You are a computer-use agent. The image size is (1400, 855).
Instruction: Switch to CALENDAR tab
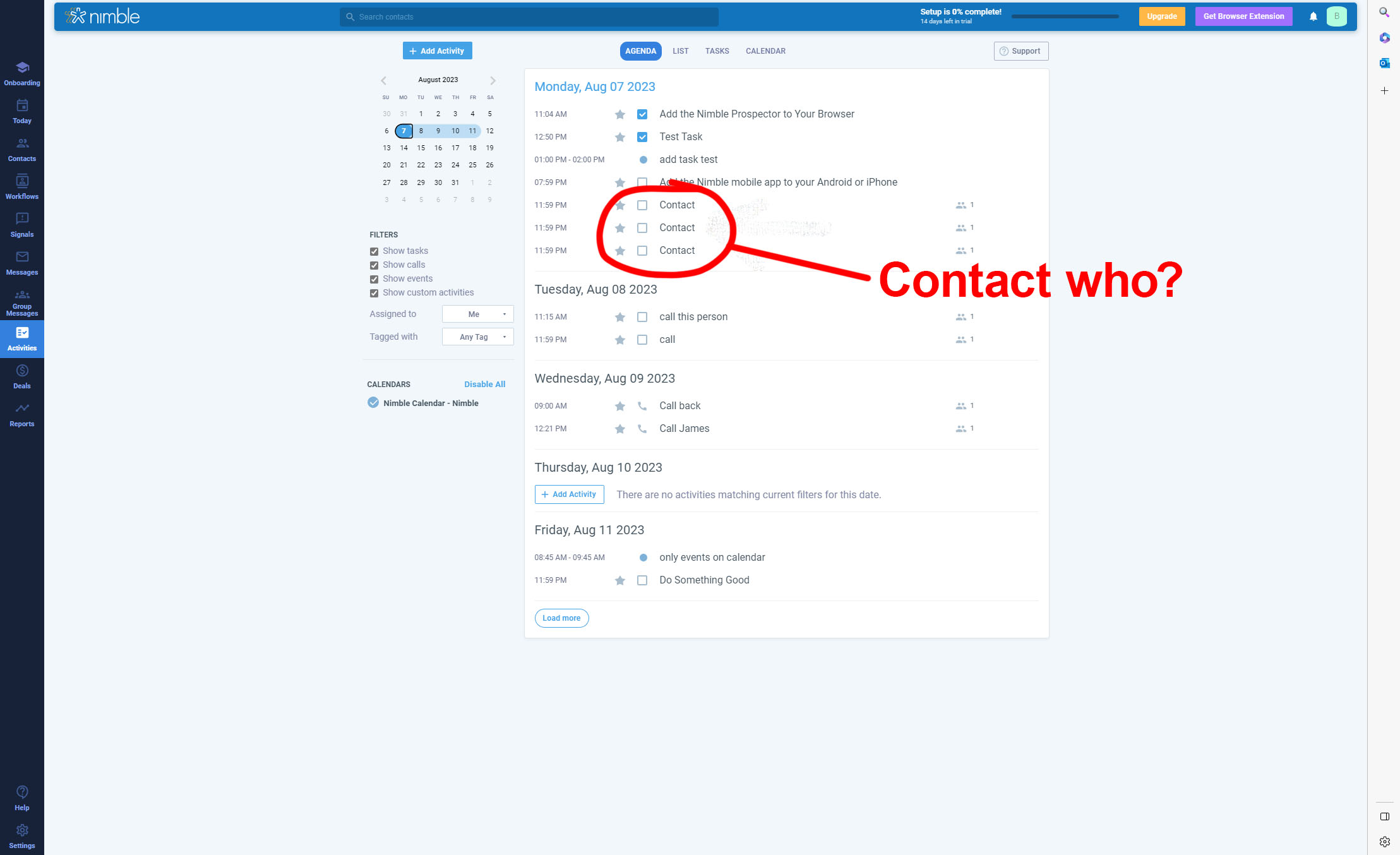tap(765, 51)
